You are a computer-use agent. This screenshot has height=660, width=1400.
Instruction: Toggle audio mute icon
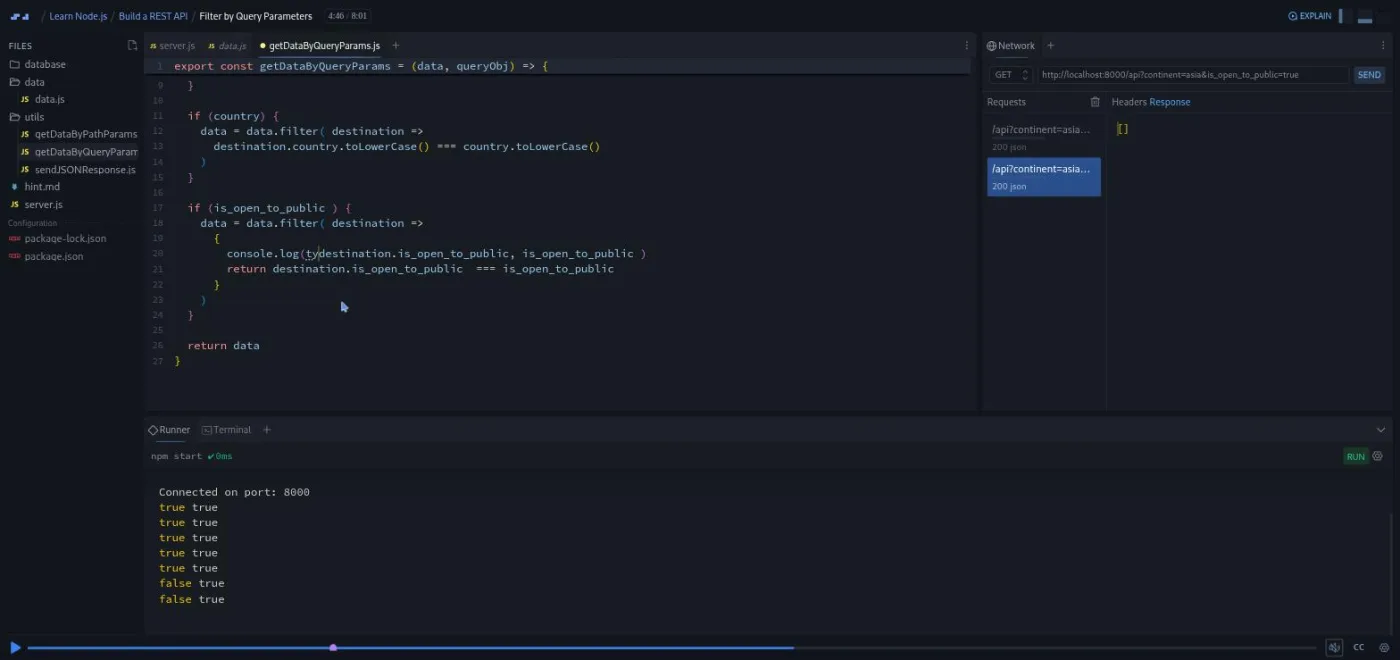coord(1334,647)
